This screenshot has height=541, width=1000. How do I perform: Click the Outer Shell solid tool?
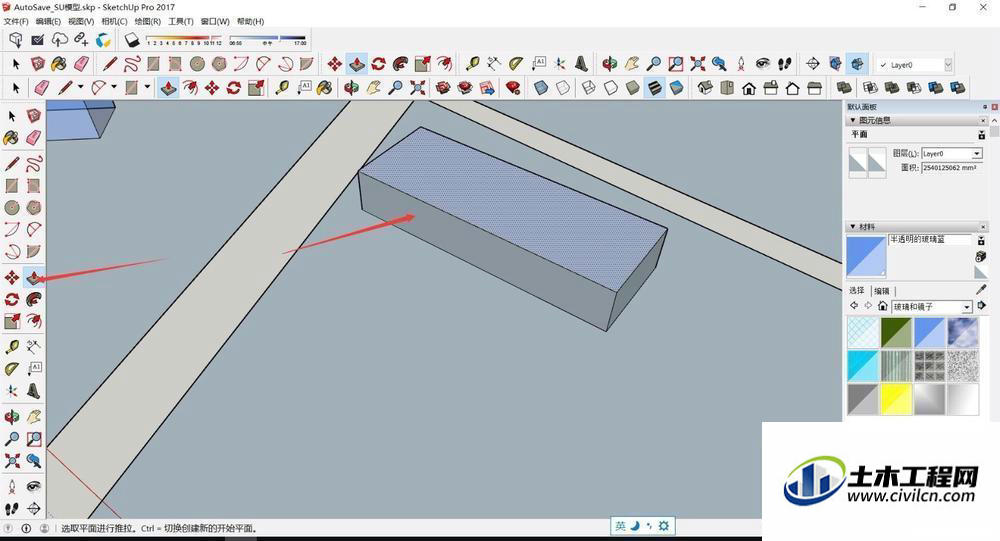(x=844, y=87)
